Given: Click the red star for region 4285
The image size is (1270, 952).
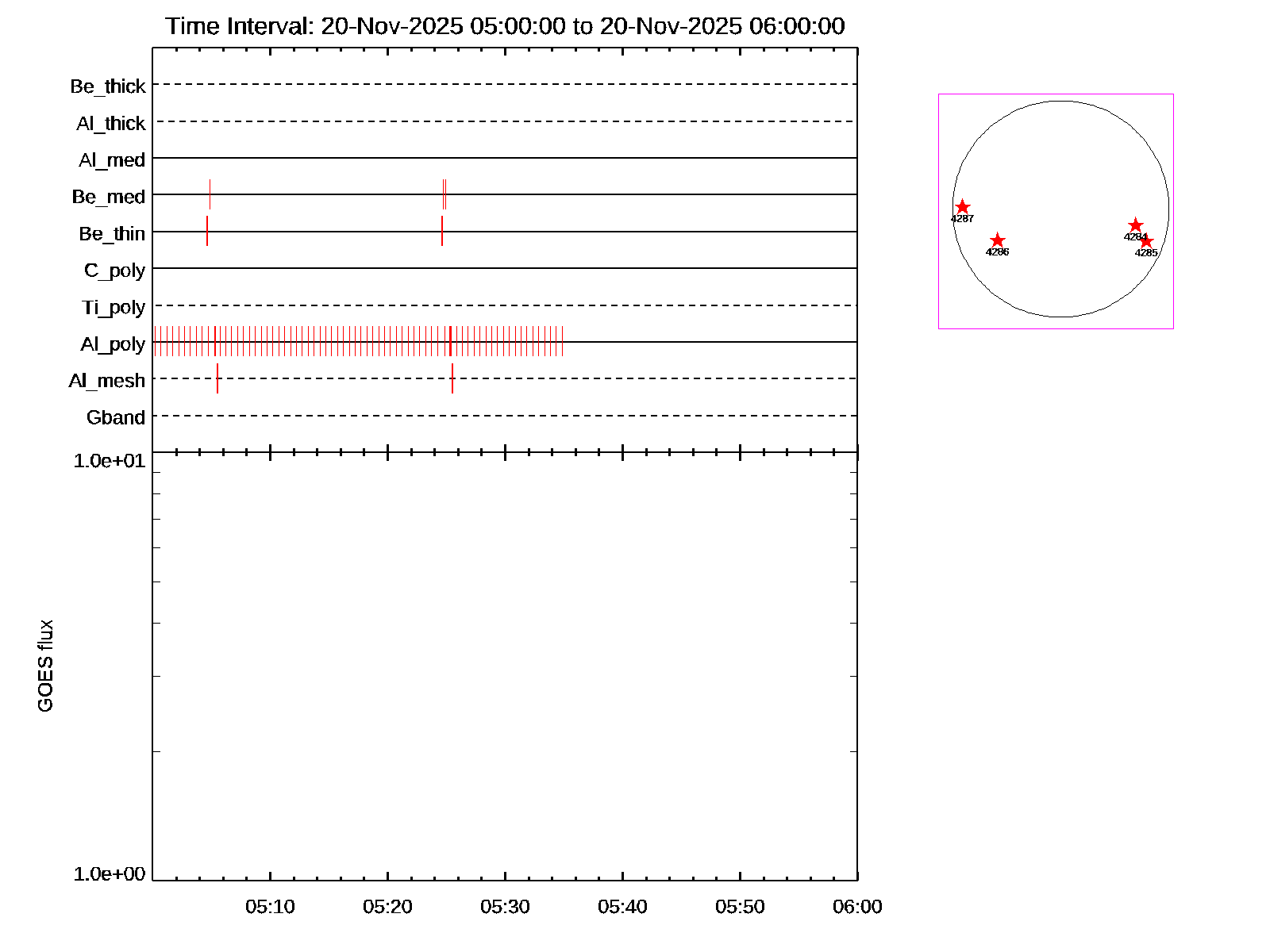Looking at the screenshot, I should coord(1146,241).
